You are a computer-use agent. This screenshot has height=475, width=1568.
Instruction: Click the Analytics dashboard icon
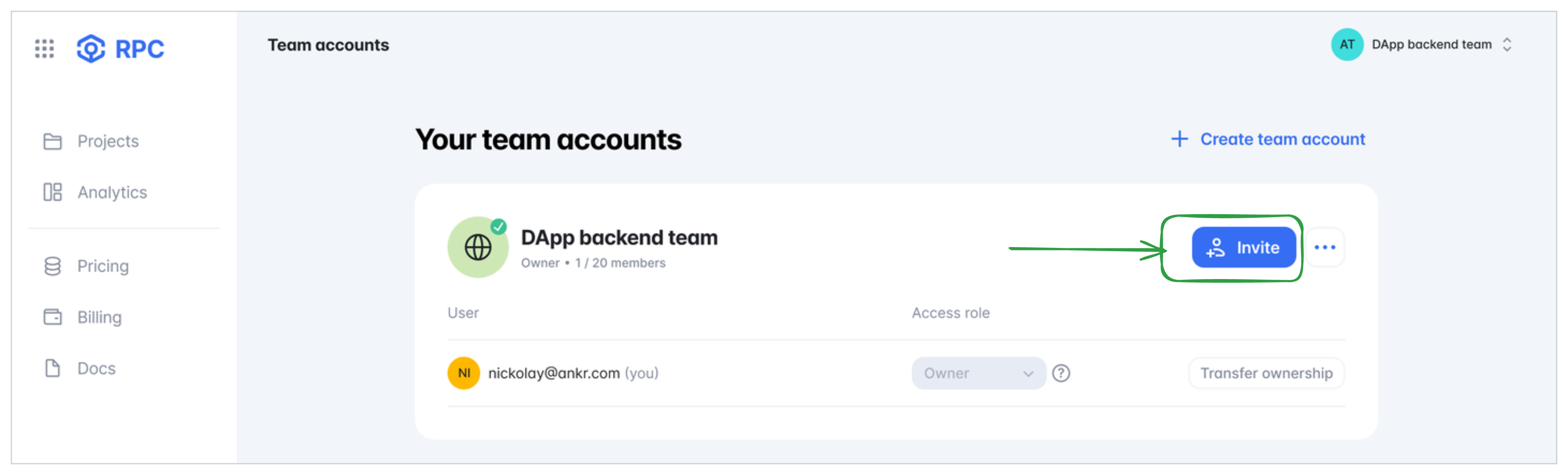click(x=52, y=192)
